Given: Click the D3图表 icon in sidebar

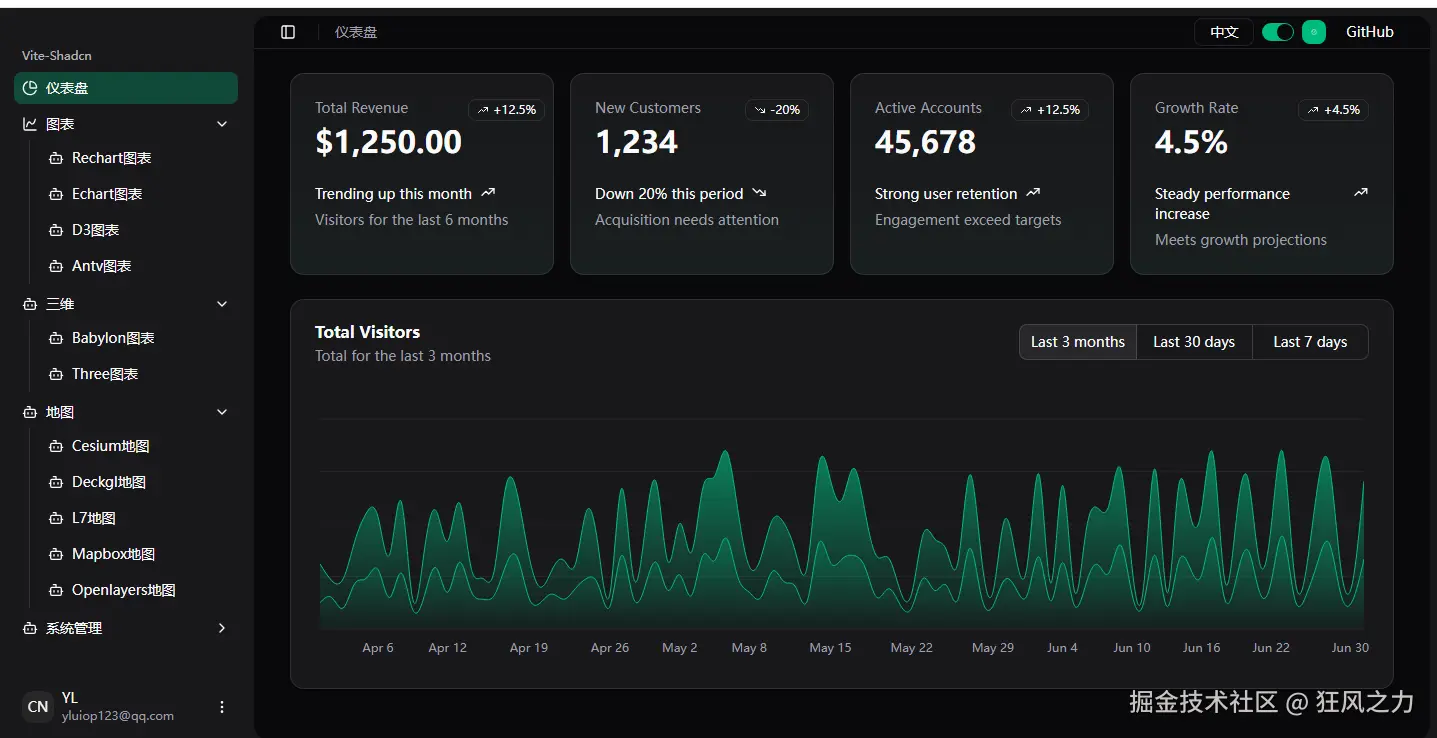Looking at the screenshot, I should click(x=56, y=229).
